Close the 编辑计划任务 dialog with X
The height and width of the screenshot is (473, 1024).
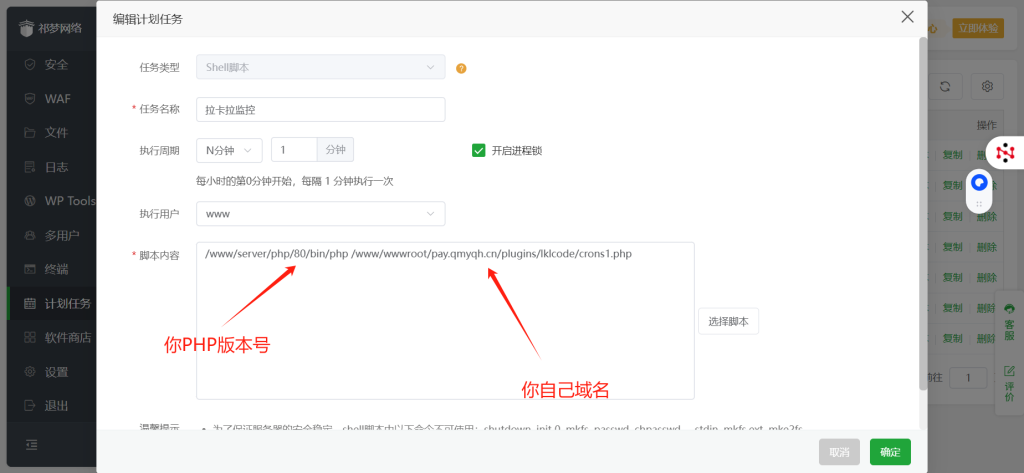(x=907, y=17)
